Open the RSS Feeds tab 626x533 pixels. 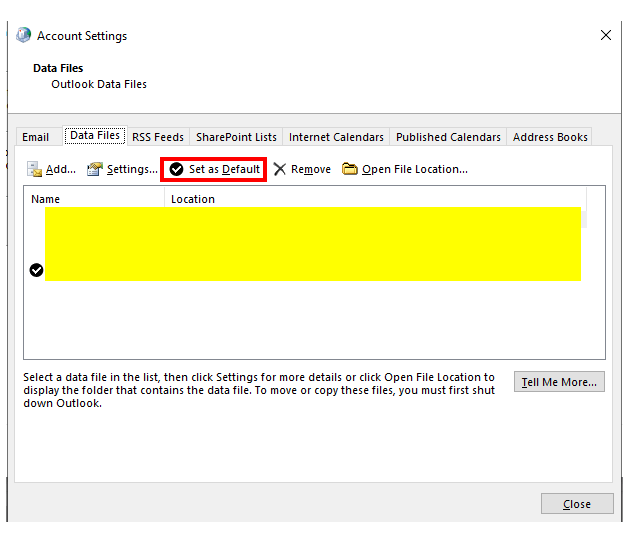tap(158, 137)
